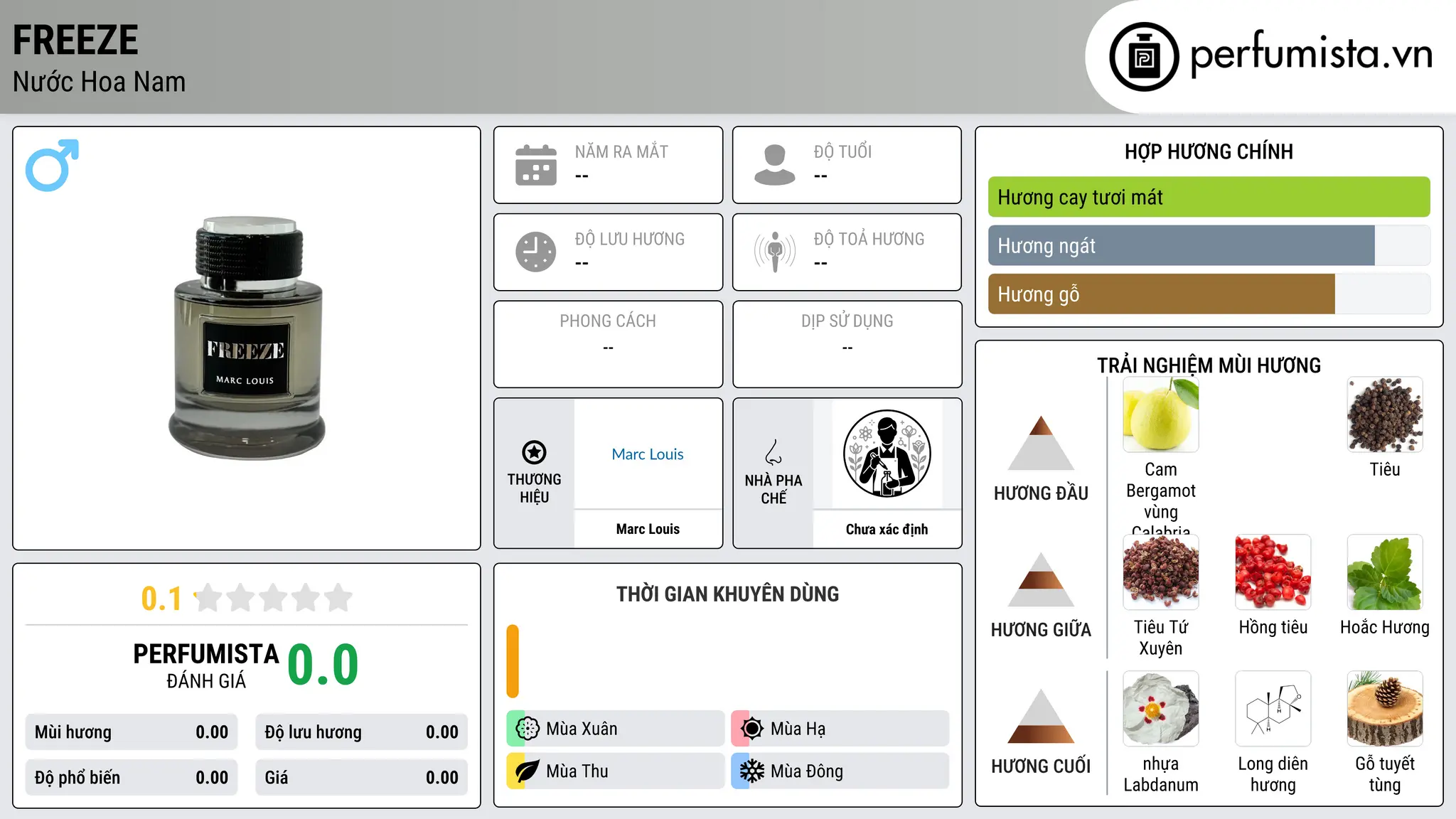Click the Chưa xác định perfumer label
The width and height of the screenshot is (1456, 819).
click(887, 529)
